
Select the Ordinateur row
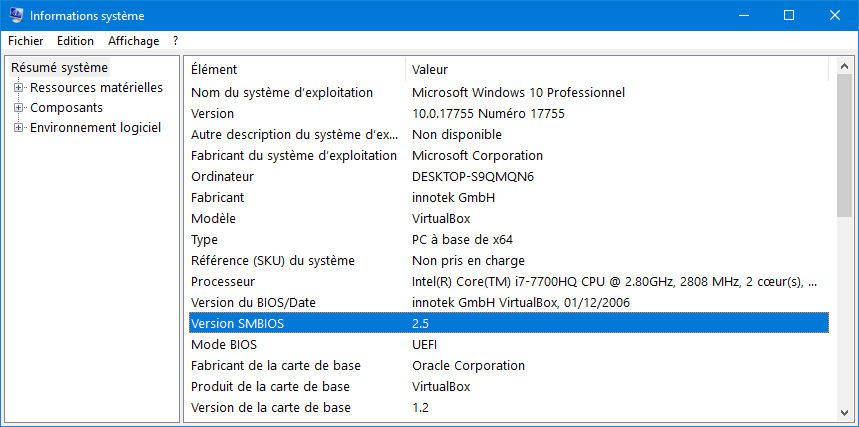(509, 177)
